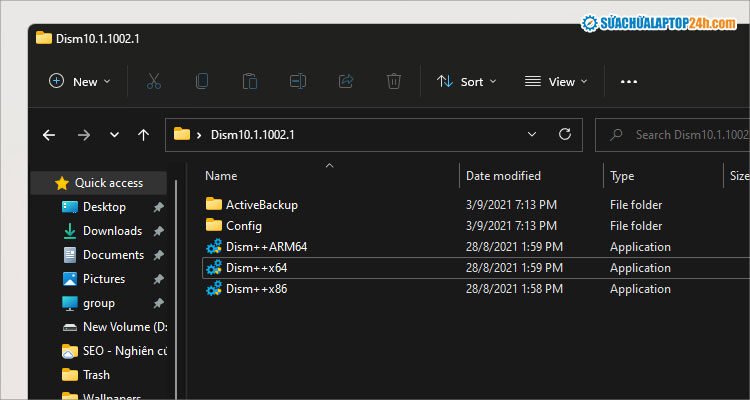Open the Sort dropdown menu
750x400 pixels.
pos(467,82)
